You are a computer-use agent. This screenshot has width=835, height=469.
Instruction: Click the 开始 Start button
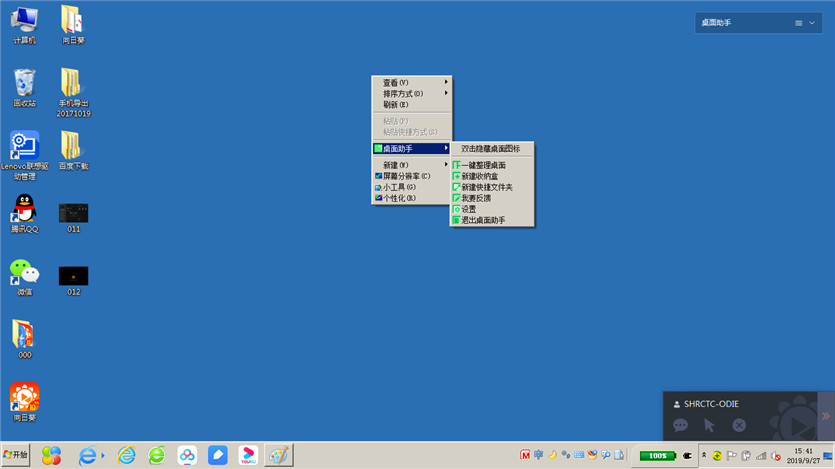point(16,455)
